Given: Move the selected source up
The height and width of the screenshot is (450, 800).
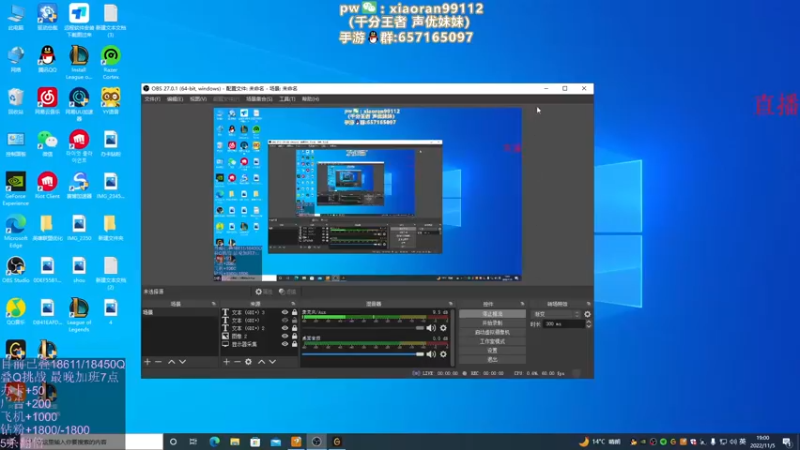Looking at the screenshot, I should pos(261,362).
